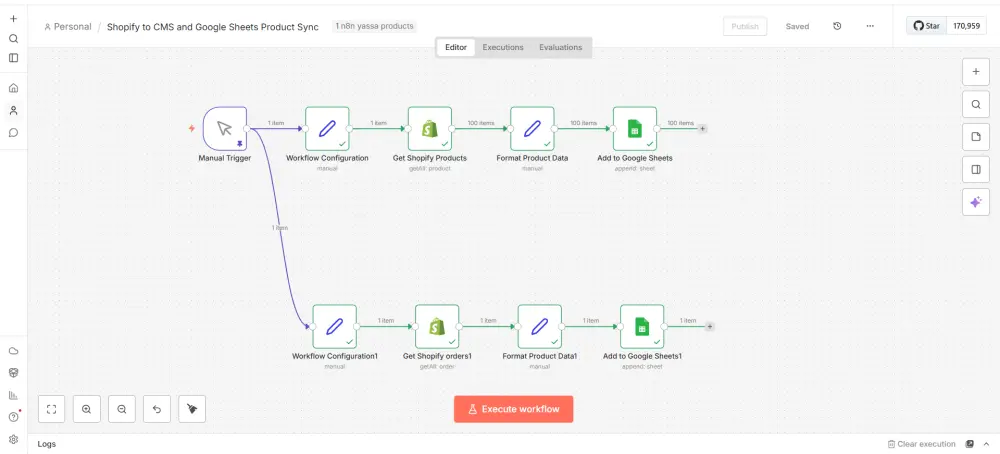Toggle the right side panel button
This screenshot has width=1000, height=454.
tap(976, 169)
